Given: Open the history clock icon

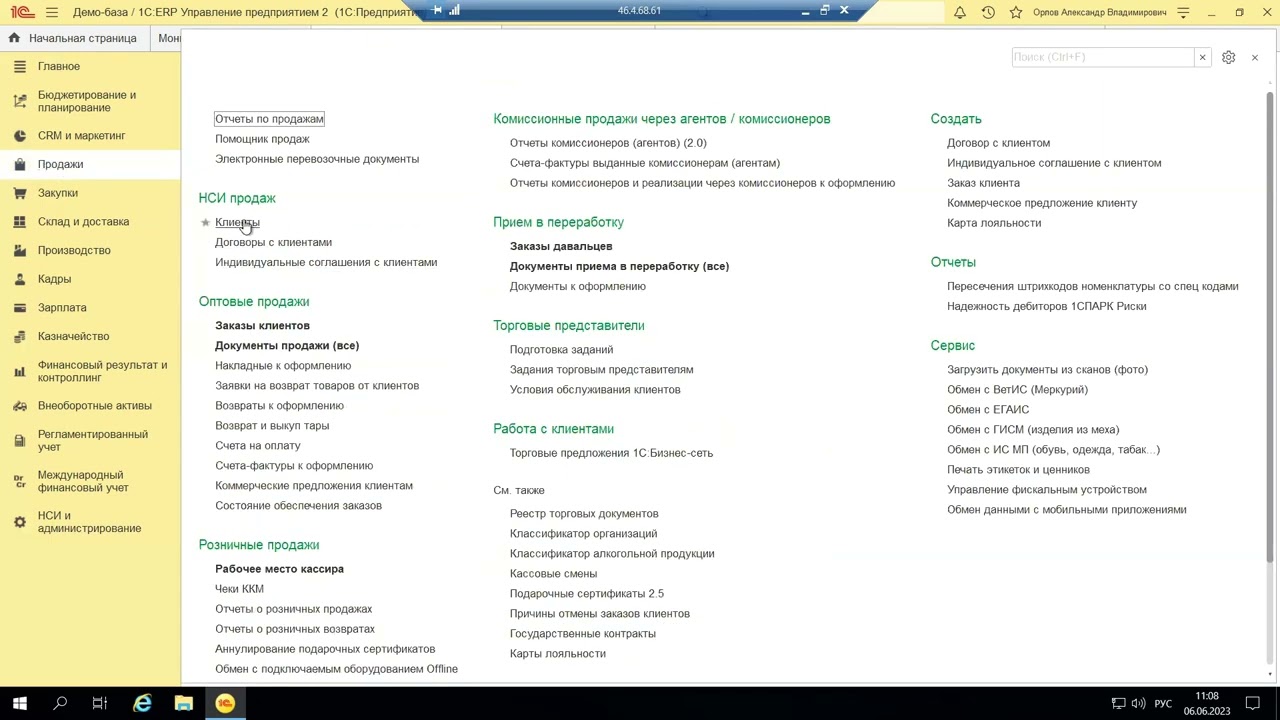Looking at the screenshot, I should coord(988,12).
